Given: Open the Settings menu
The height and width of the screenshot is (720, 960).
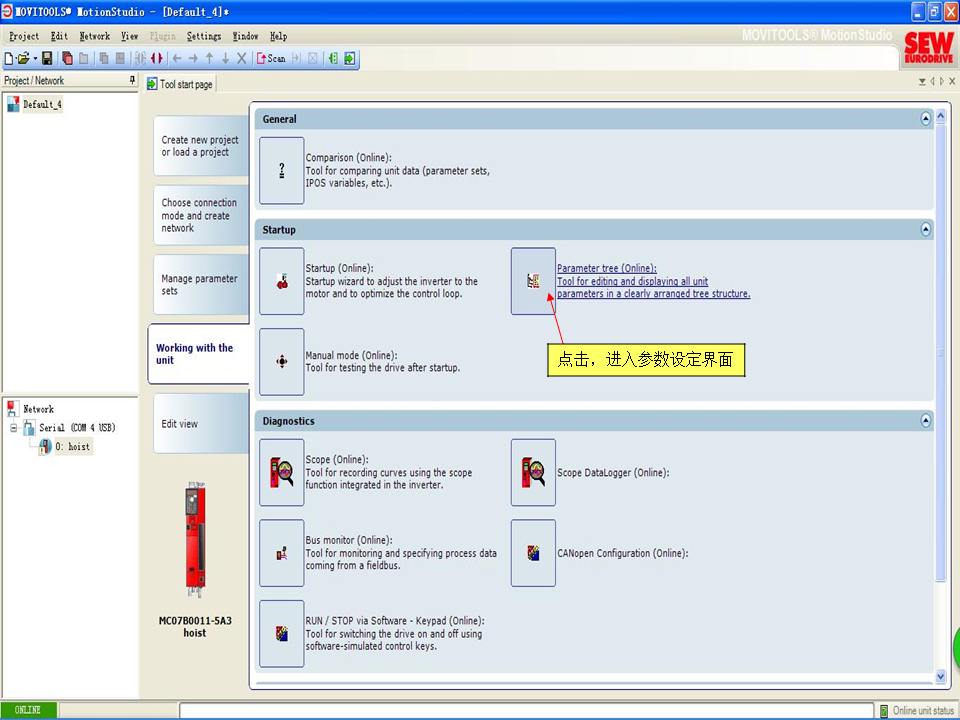Looking at the screenshot, I should coord(204,36).
